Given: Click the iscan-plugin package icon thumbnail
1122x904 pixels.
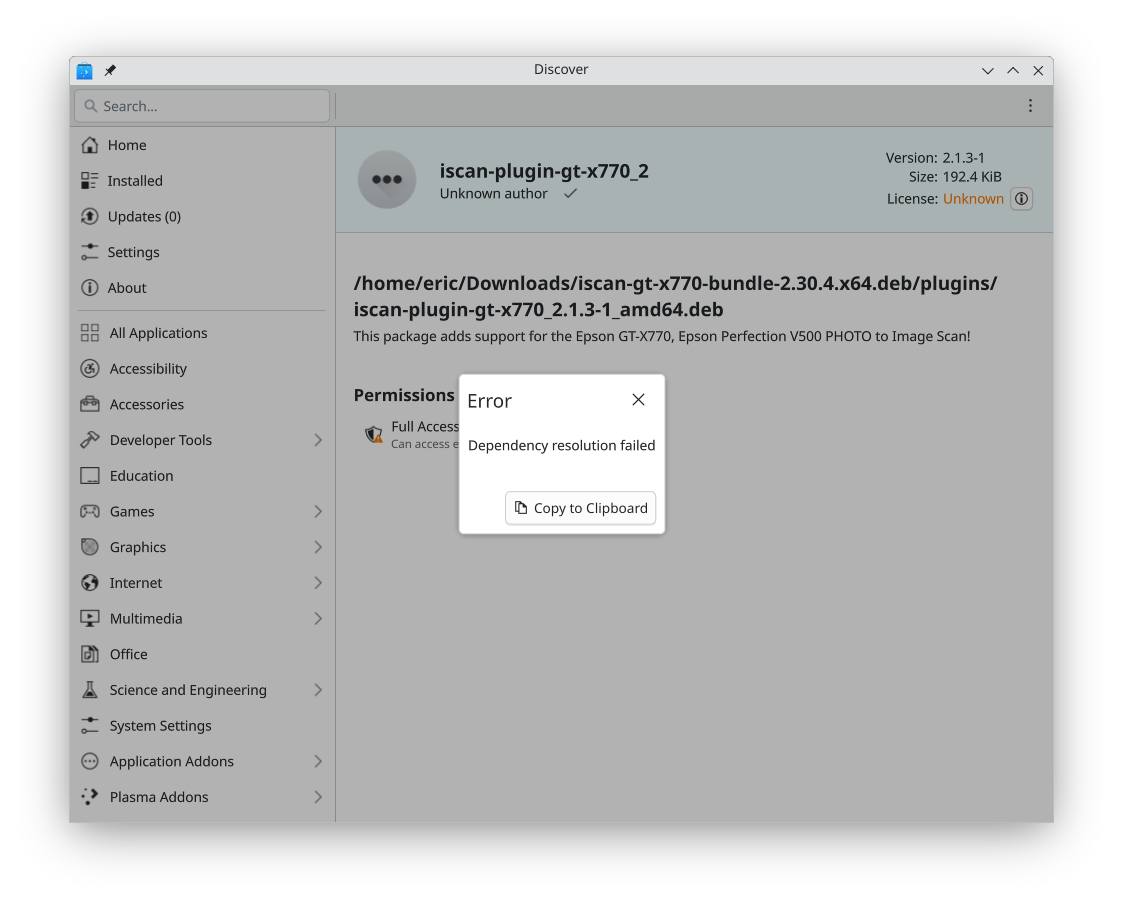Looking at the screenshot, I should pos(387,180).
